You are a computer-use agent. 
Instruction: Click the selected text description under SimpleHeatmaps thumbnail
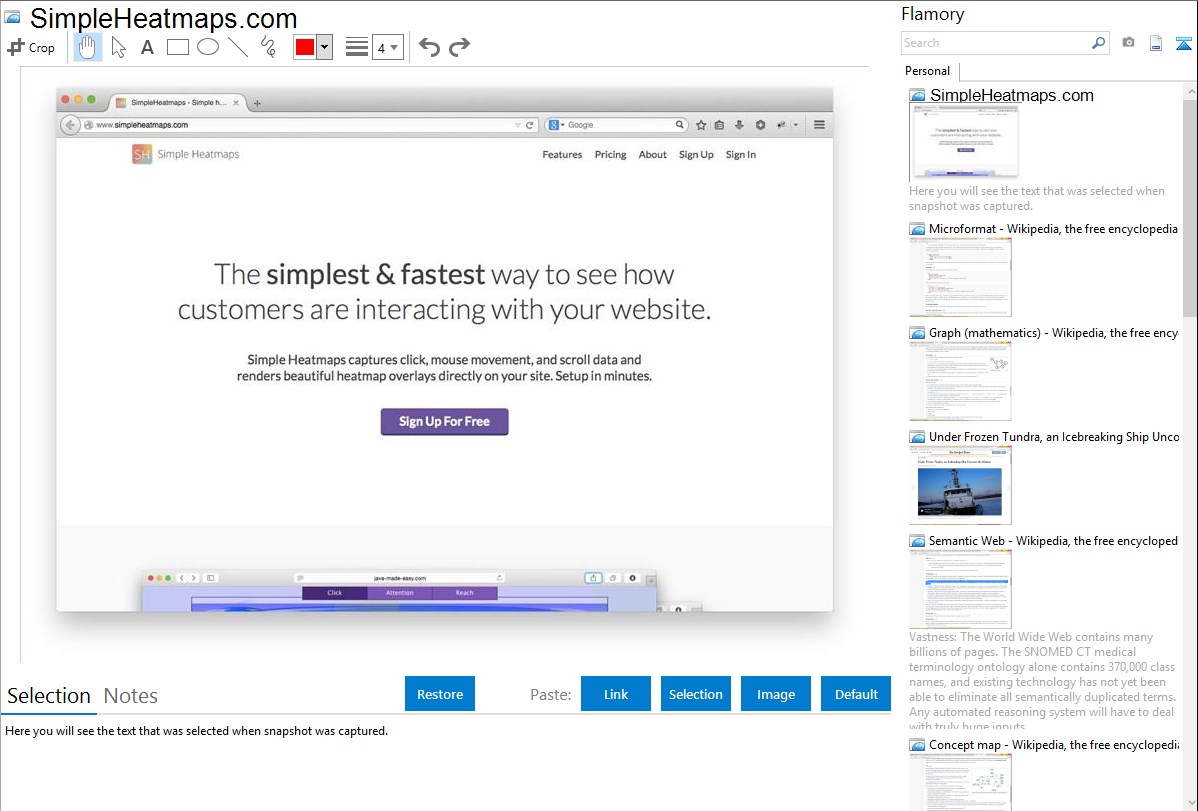click(x=1037, y=198)
